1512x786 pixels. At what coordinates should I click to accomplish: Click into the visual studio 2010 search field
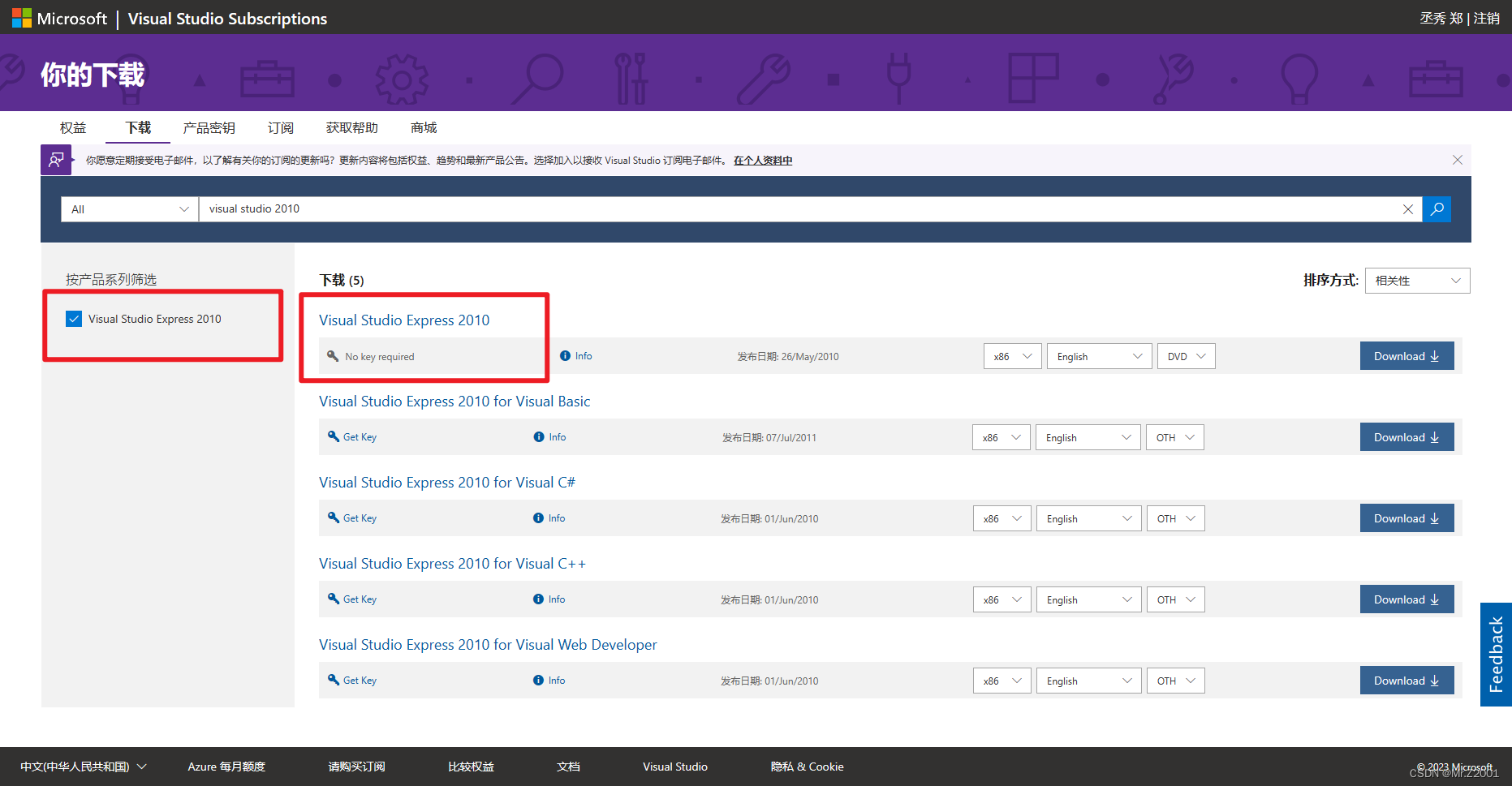click(799, 209)
